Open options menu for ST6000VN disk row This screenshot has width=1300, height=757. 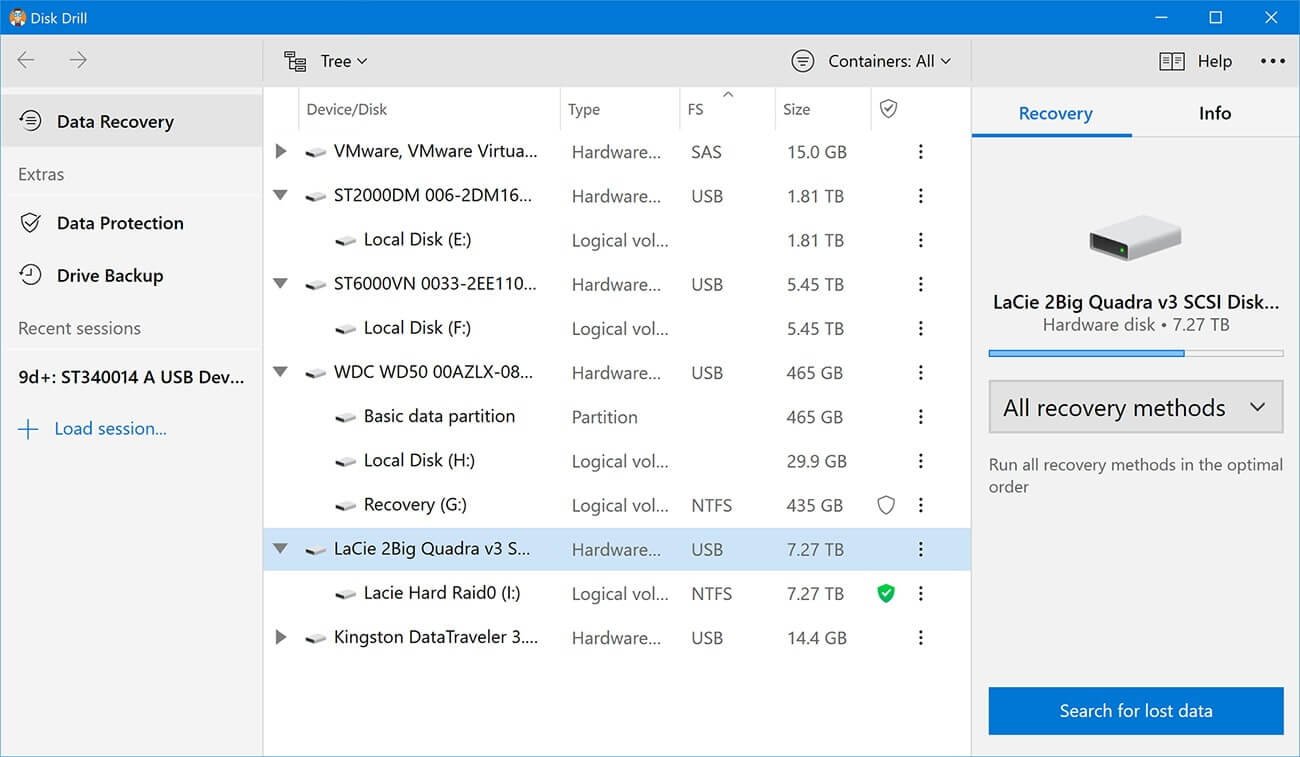[921, 284]
